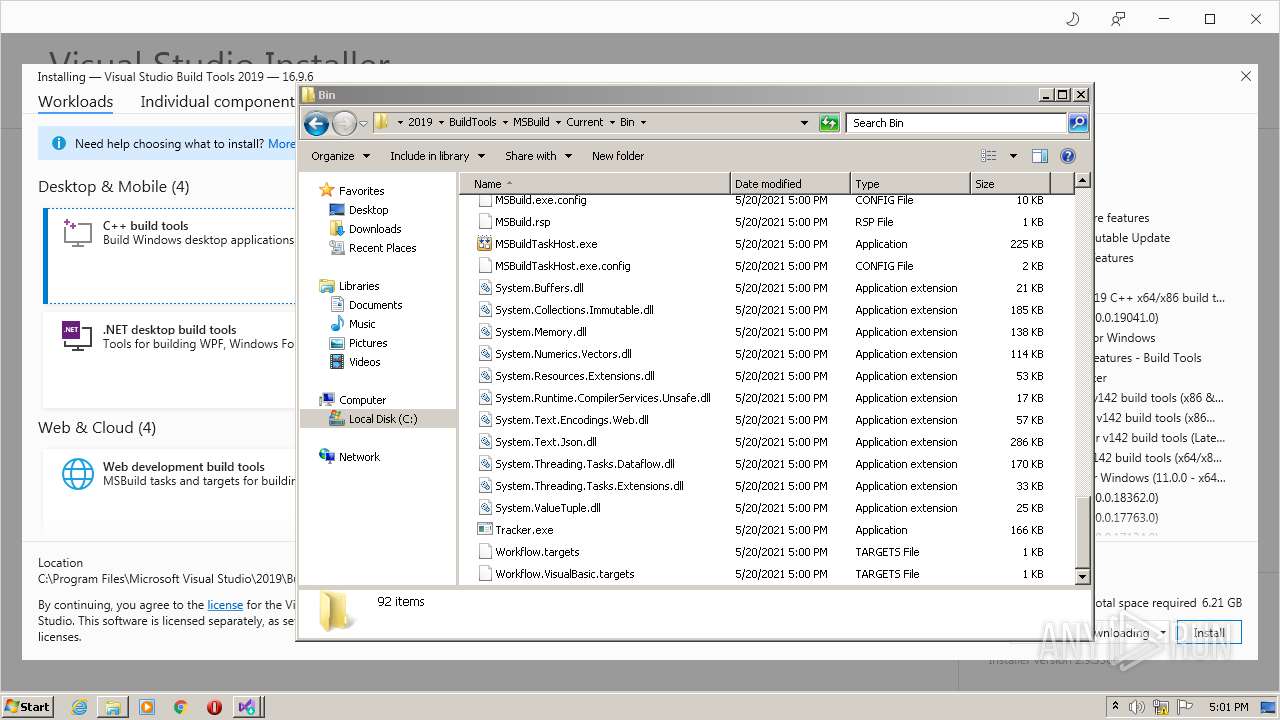Click the More link in help banner
This screenshot has height=720, width=1280.
(281, 144)
